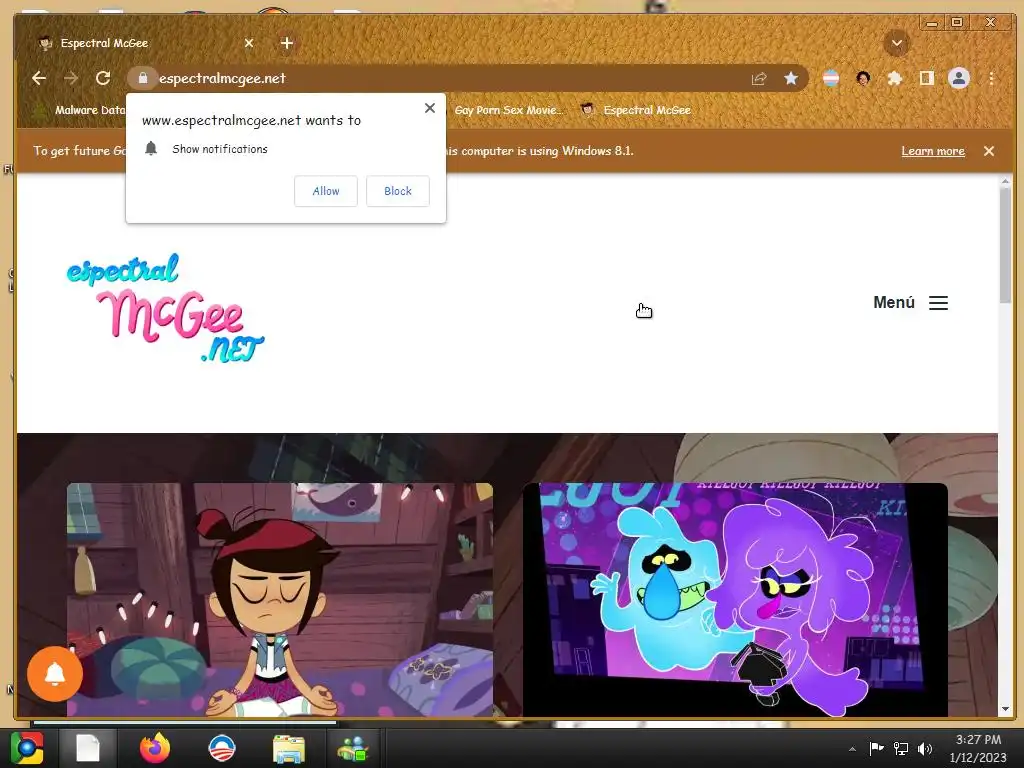The height and width of the screenshot is (768, 1024).
Task: Open the hamburger menu icon
Action: (938, 303)
